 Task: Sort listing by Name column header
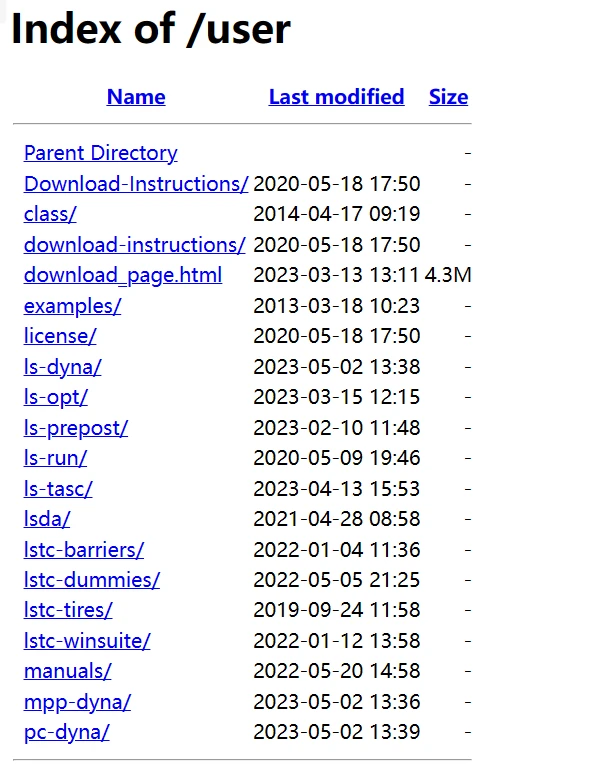pos(136,97)
